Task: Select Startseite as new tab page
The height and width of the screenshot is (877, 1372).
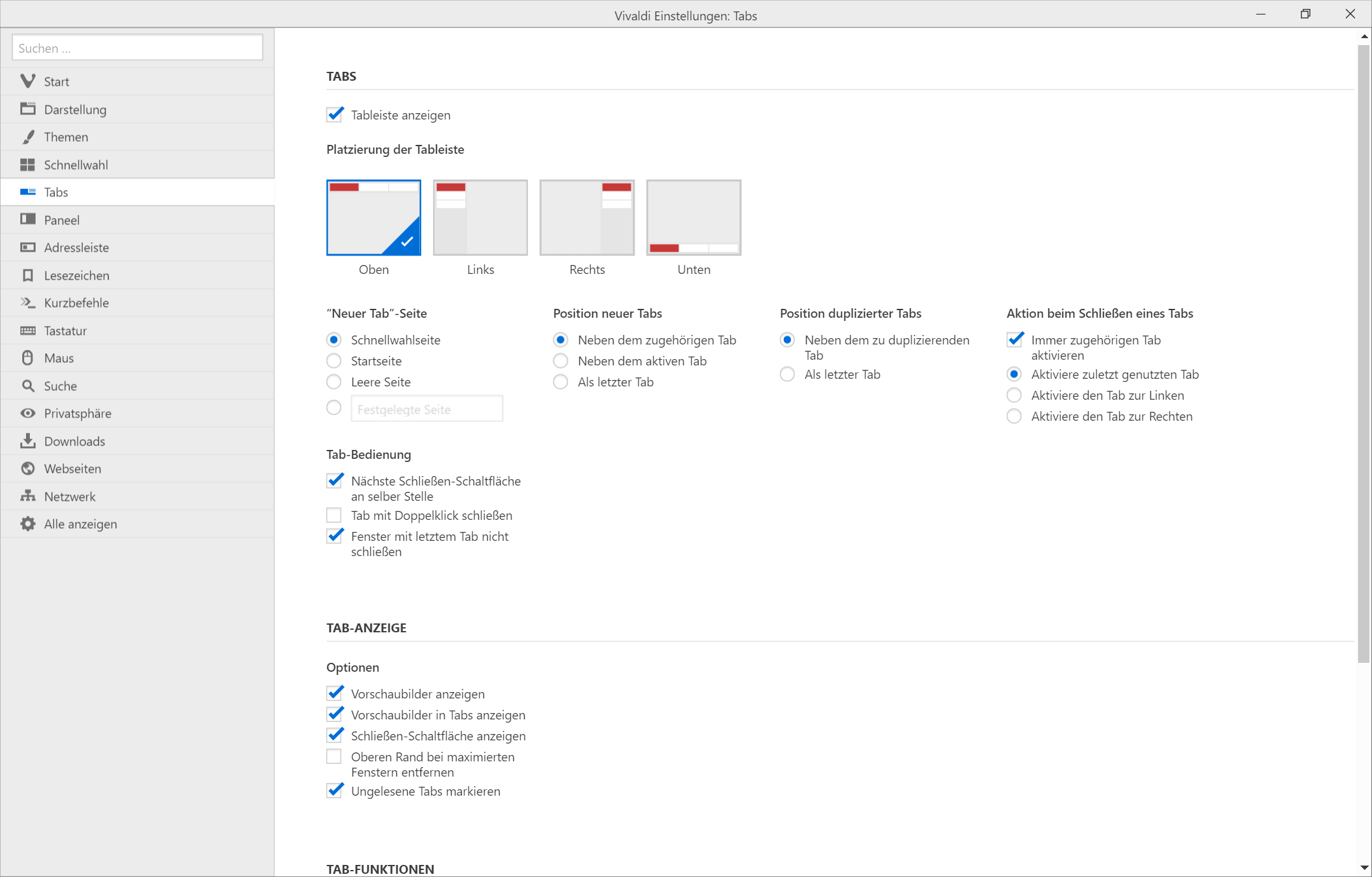Action: click(334, 361)
